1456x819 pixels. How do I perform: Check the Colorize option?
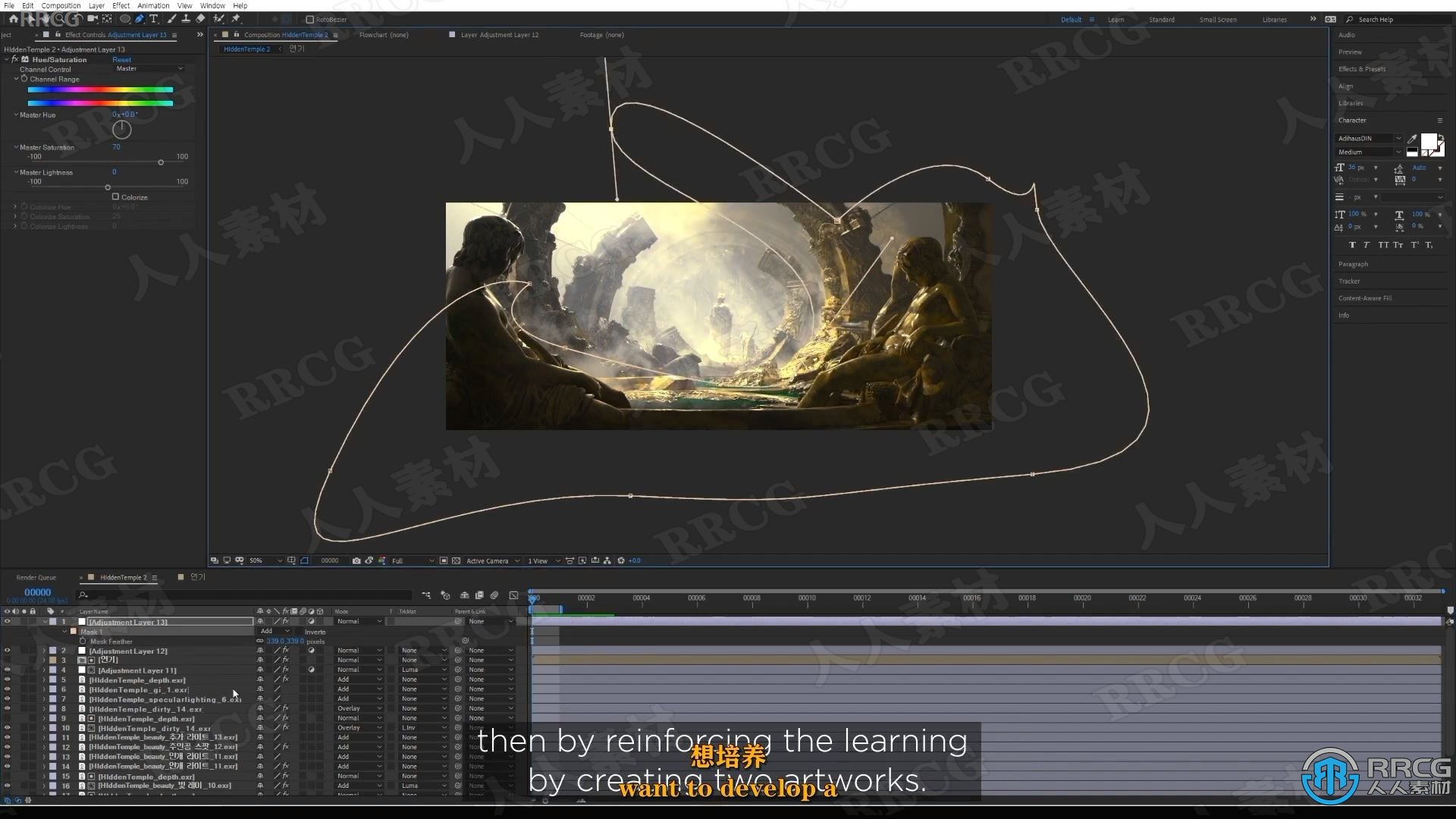tap(115, 196)
